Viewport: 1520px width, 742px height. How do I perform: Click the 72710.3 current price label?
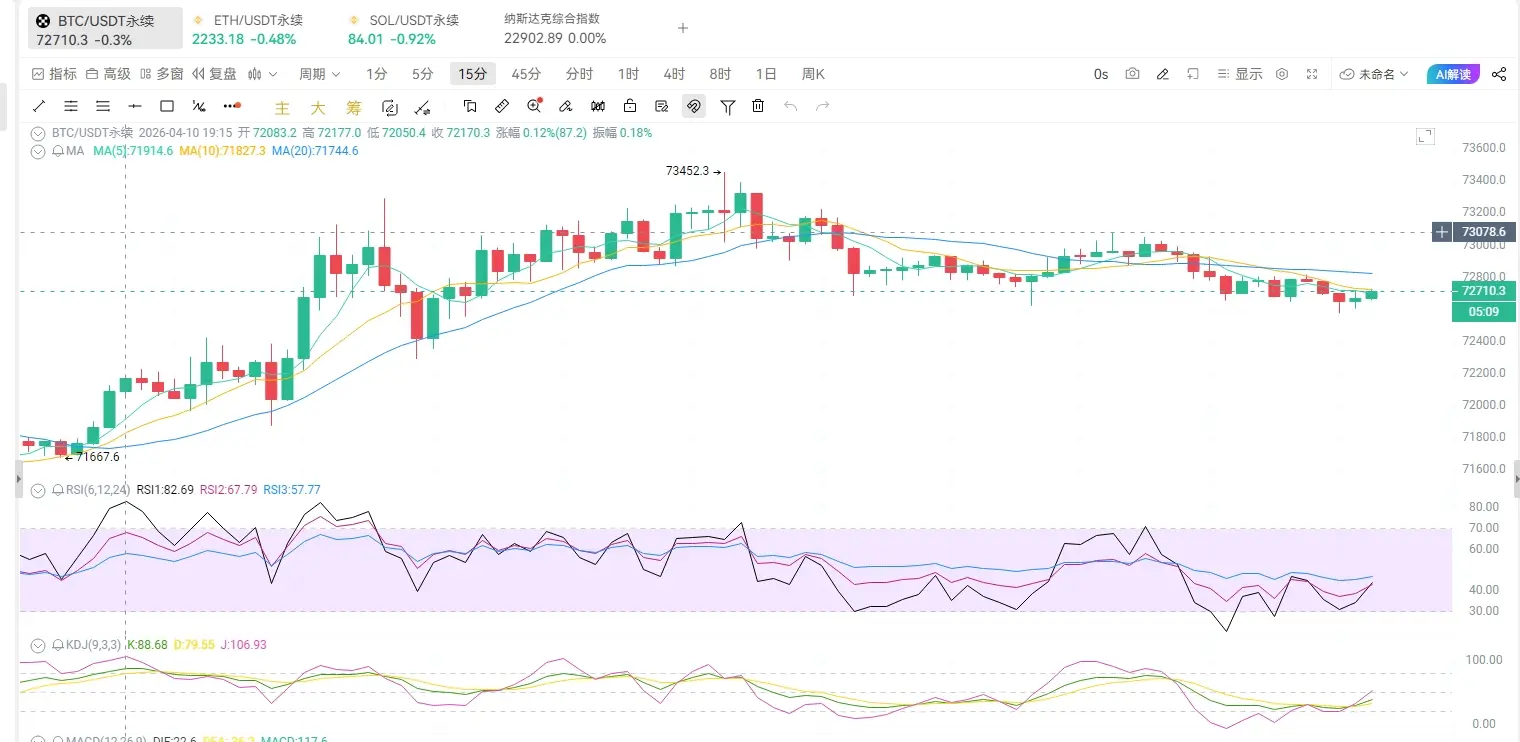coord(1484,291)
